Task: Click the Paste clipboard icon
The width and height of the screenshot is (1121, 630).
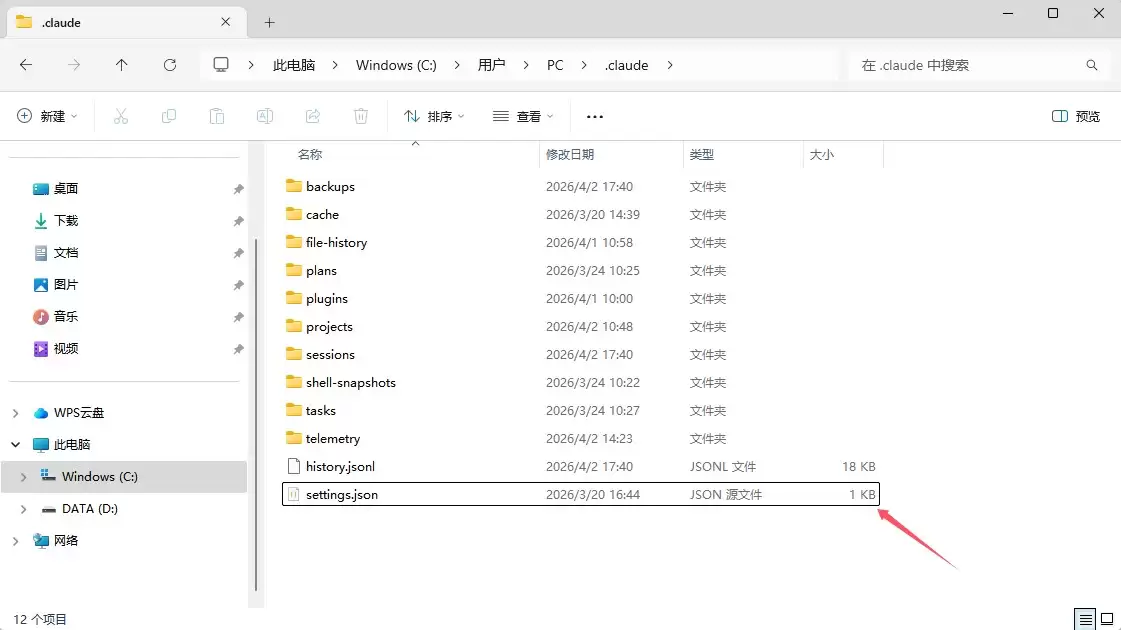Action: 217,117
